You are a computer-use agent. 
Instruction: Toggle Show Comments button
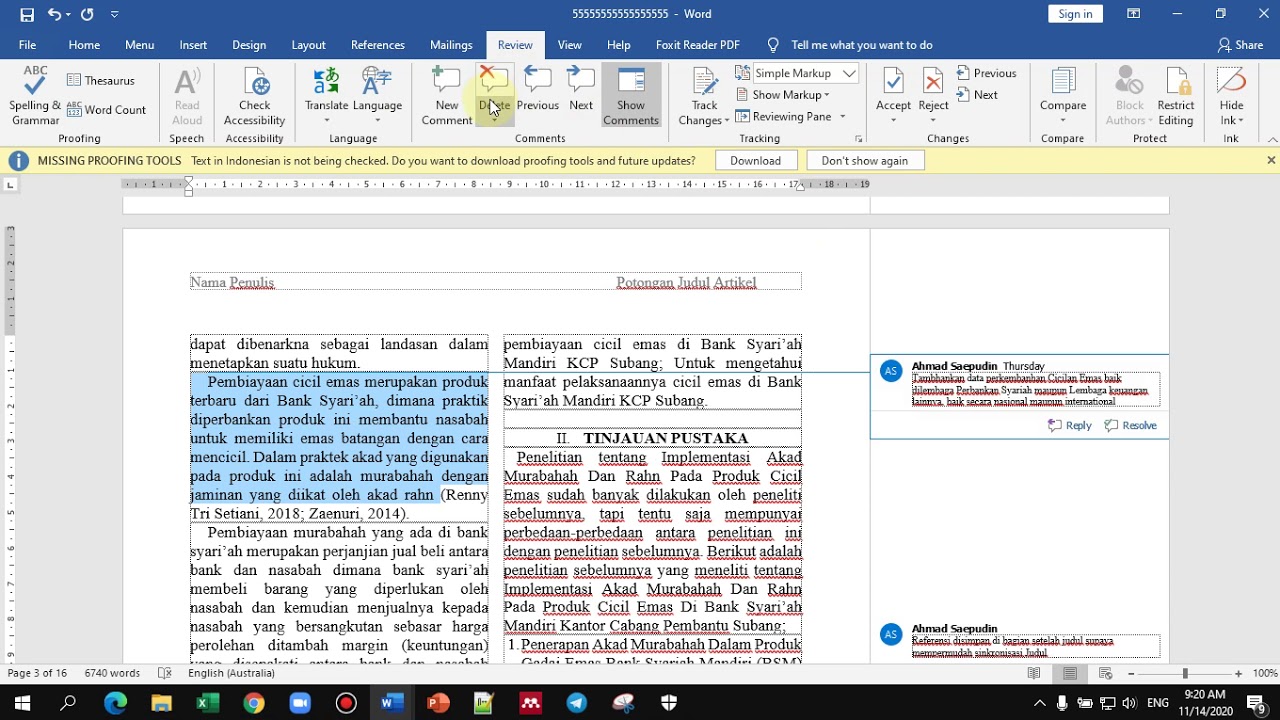[x=631, y=96]
